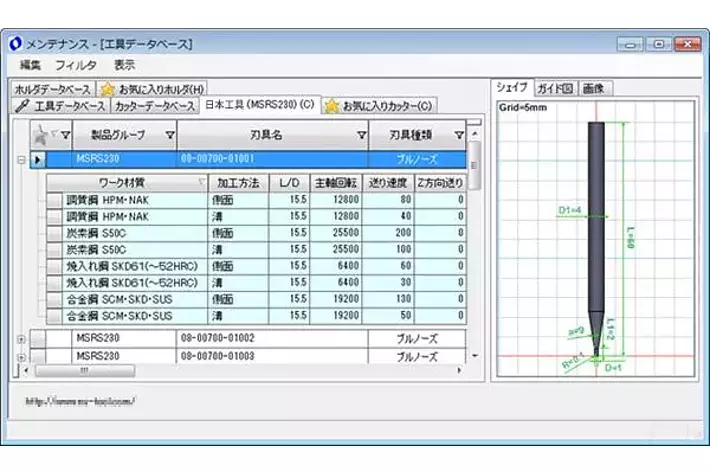The width and height of the screenshot is (710, 474).
Task: Open the website link in status area
Action: 78,401
